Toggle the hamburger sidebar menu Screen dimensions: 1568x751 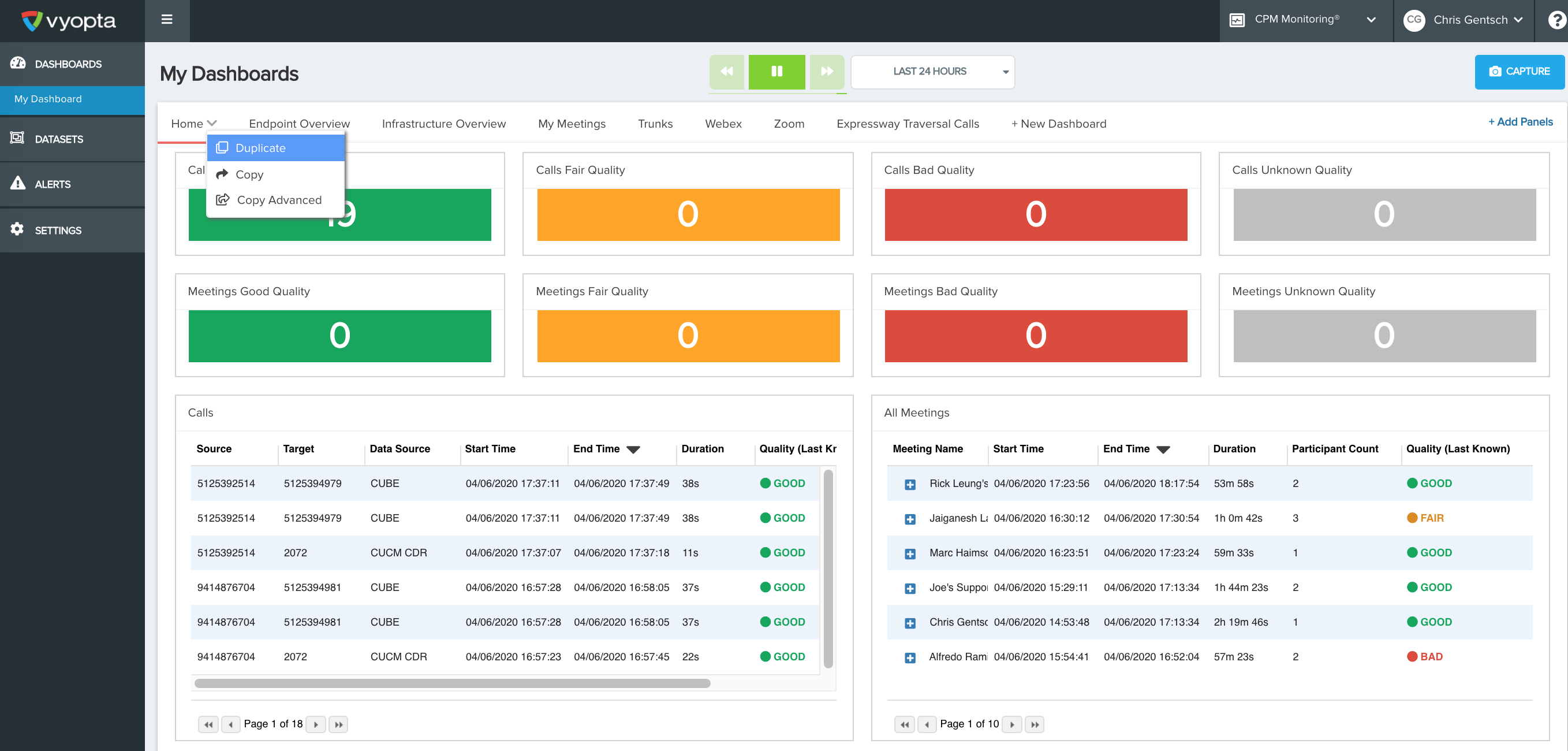pyautogui.click(x=167, y=20)
